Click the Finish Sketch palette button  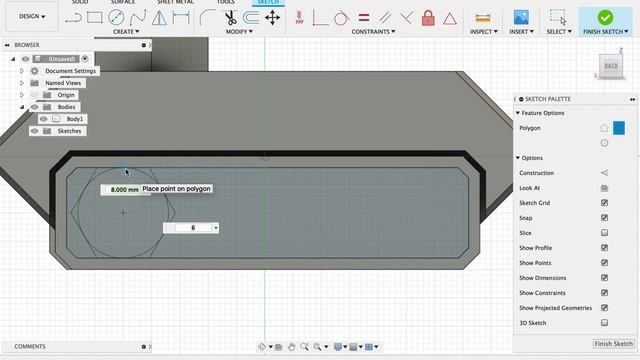[613, 344]
